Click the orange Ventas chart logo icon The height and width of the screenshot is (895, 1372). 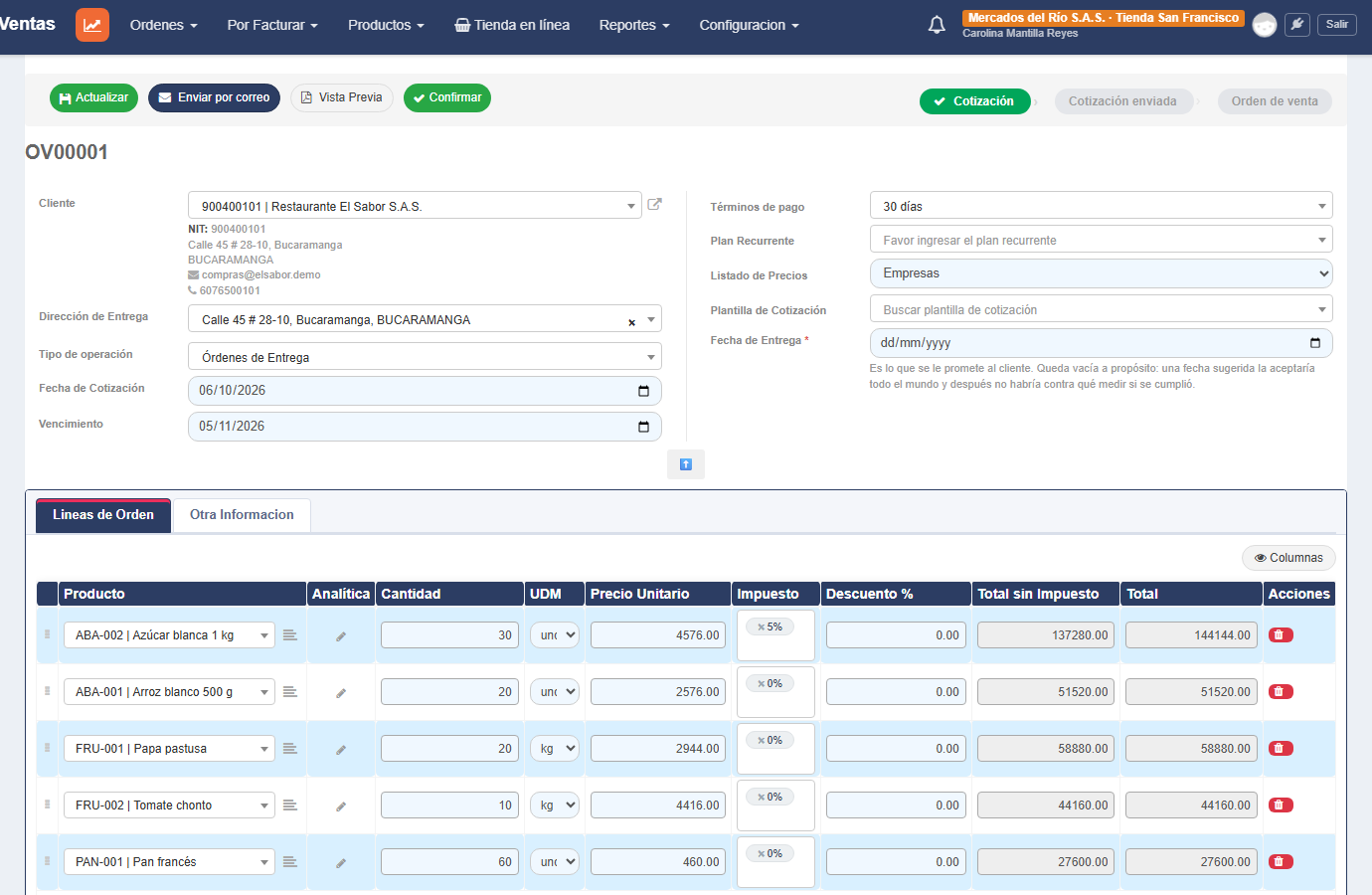(91, 25)
